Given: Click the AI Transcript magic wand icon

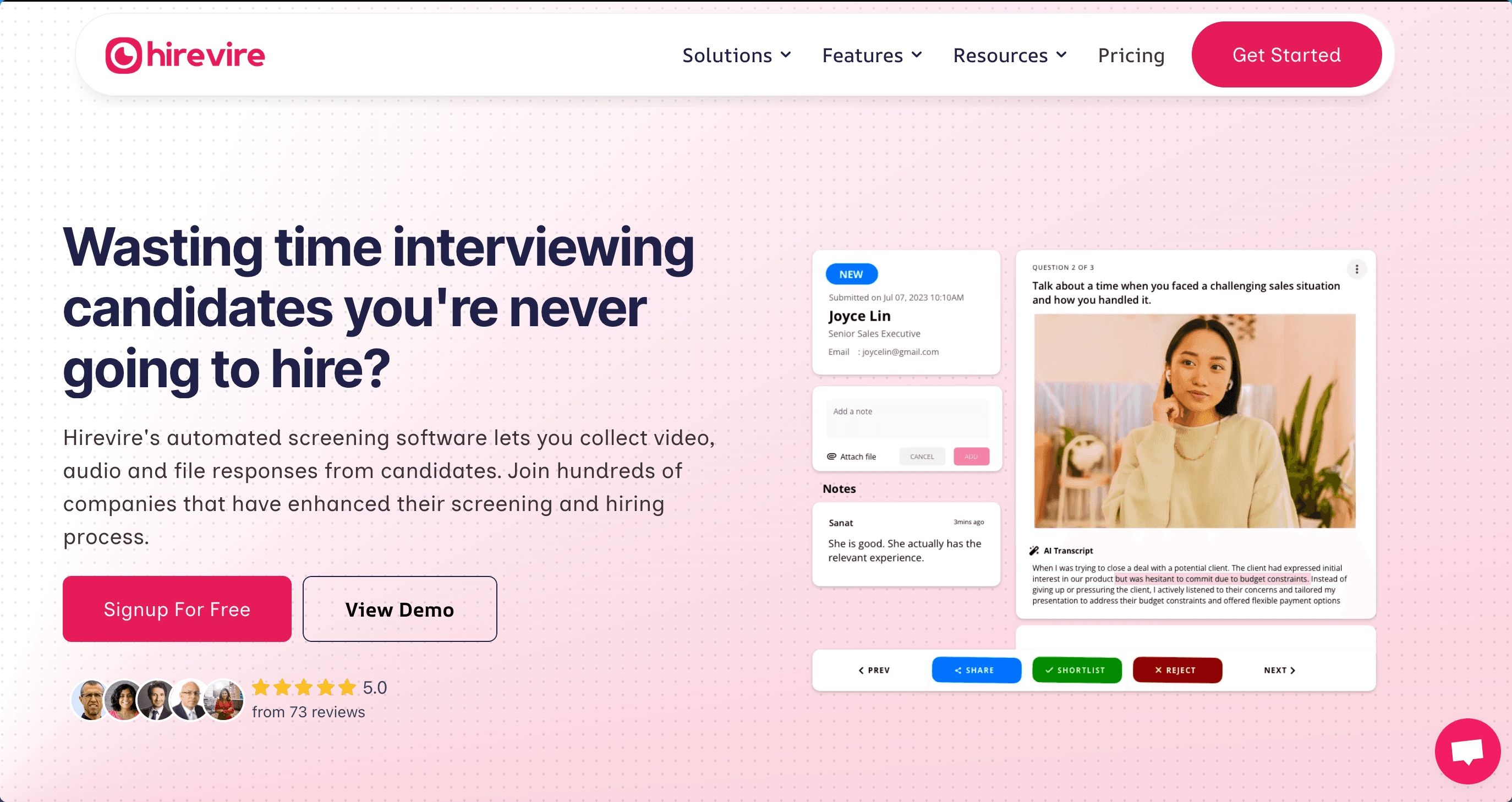Looking at the screenshot, I should [1034, 550].
